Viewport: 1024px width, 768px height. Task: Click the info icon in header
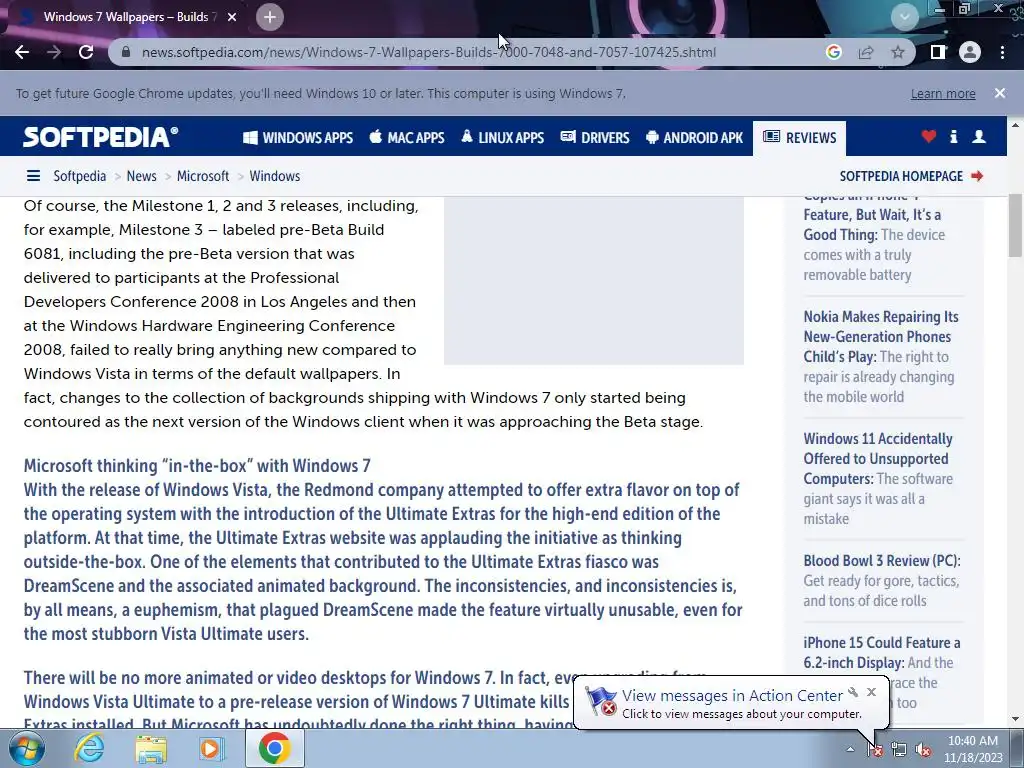coord(953,136)
